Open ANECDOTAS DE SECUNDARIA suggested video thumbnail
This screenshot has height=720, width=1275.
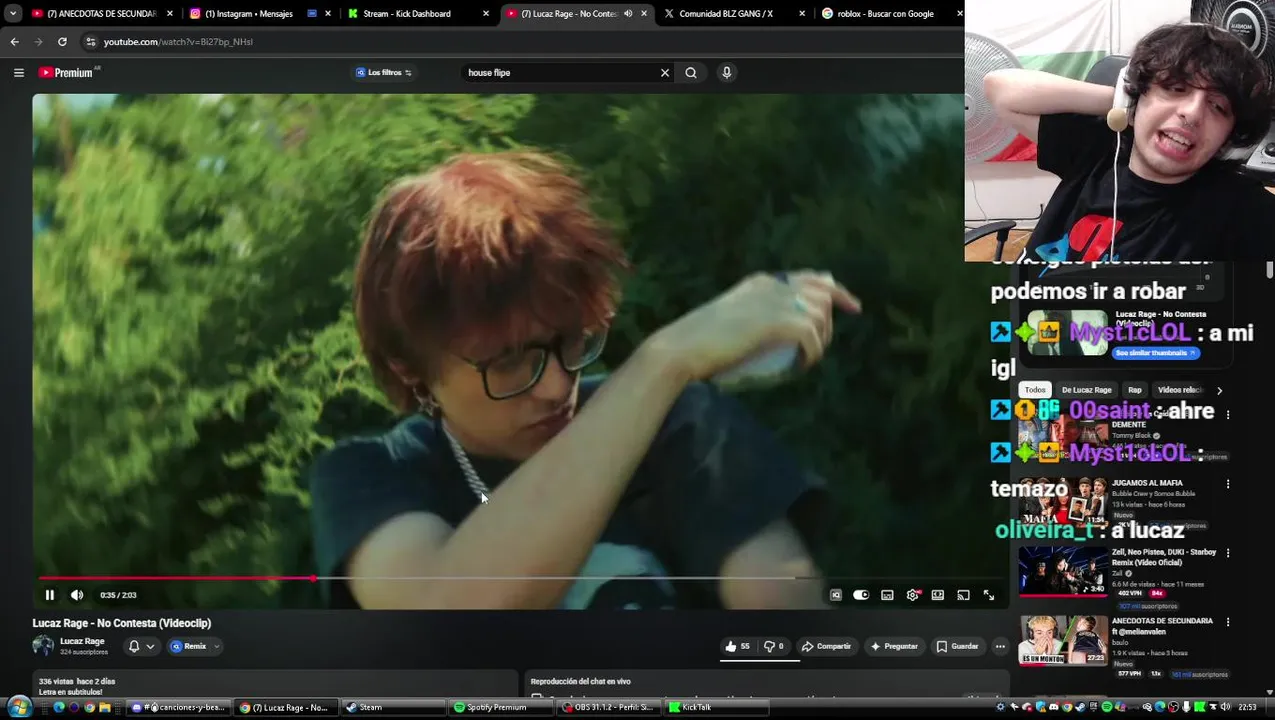tap(1063, 641)
